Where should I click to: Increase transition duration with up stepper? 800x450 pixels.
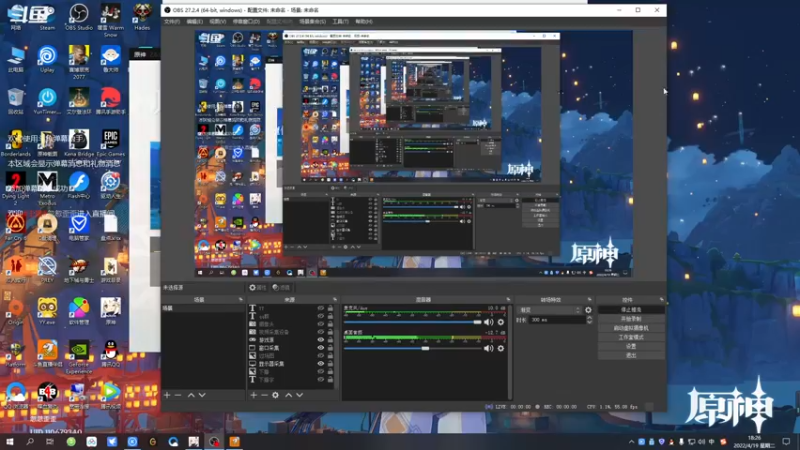(x=589, y=318)
